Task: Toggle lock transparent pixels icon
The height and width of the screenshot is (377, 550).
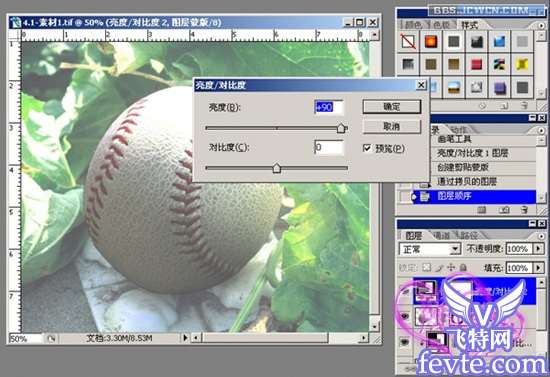Action: [x=426, y=268]
